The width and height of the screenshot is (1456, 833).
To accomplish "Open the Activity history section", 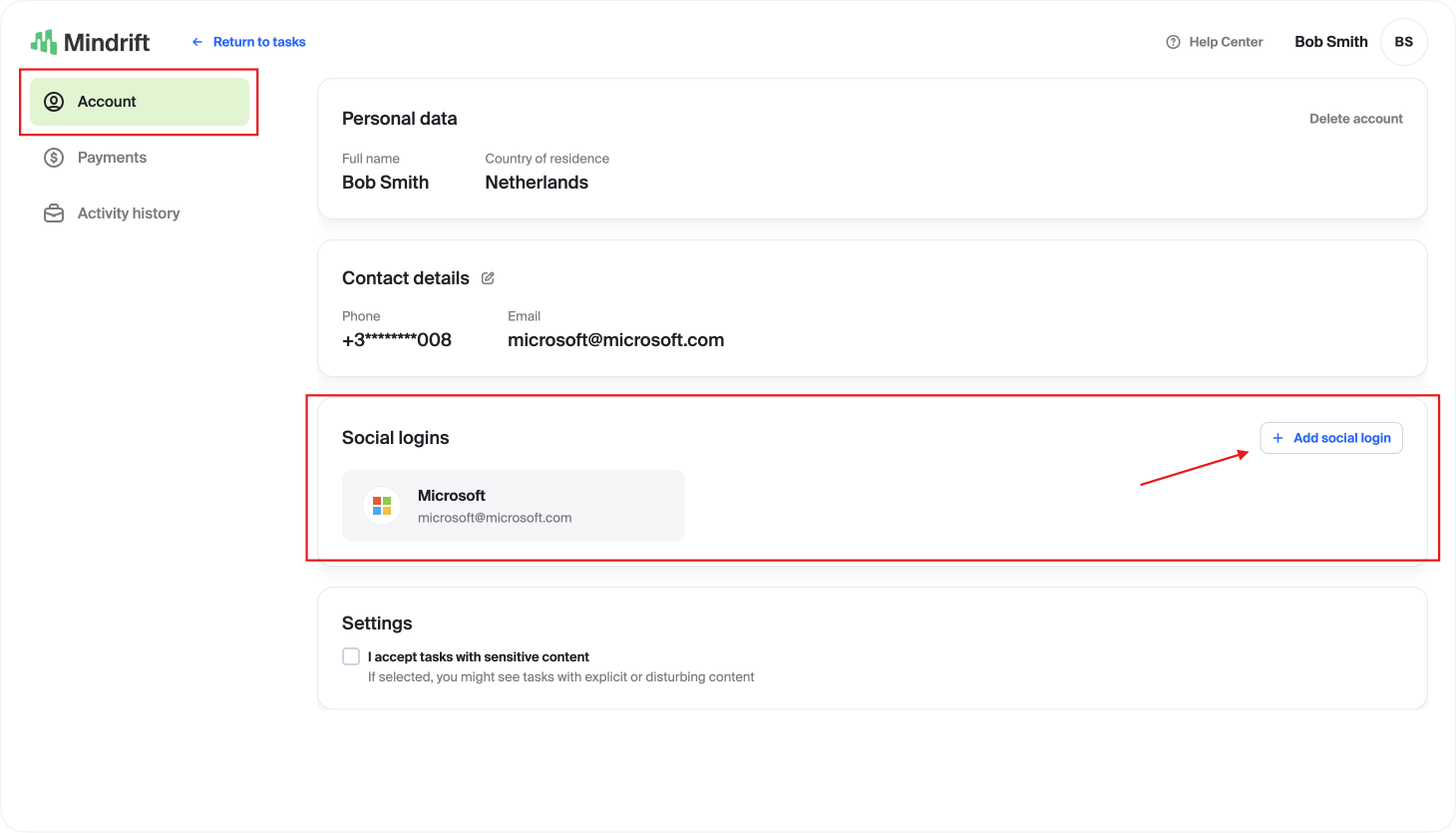I will tap(129, 212).
